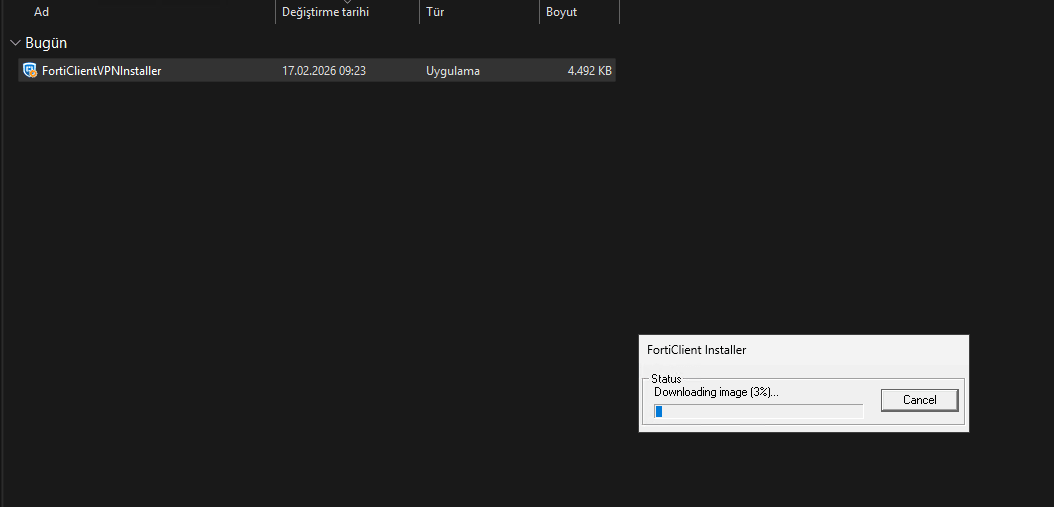Image resolution: width=1054 pixels, height=507 pixels.
Task: Select the FortiClientVPNInstaller file name
Action: pyautogui.click(x=102, y=71)
